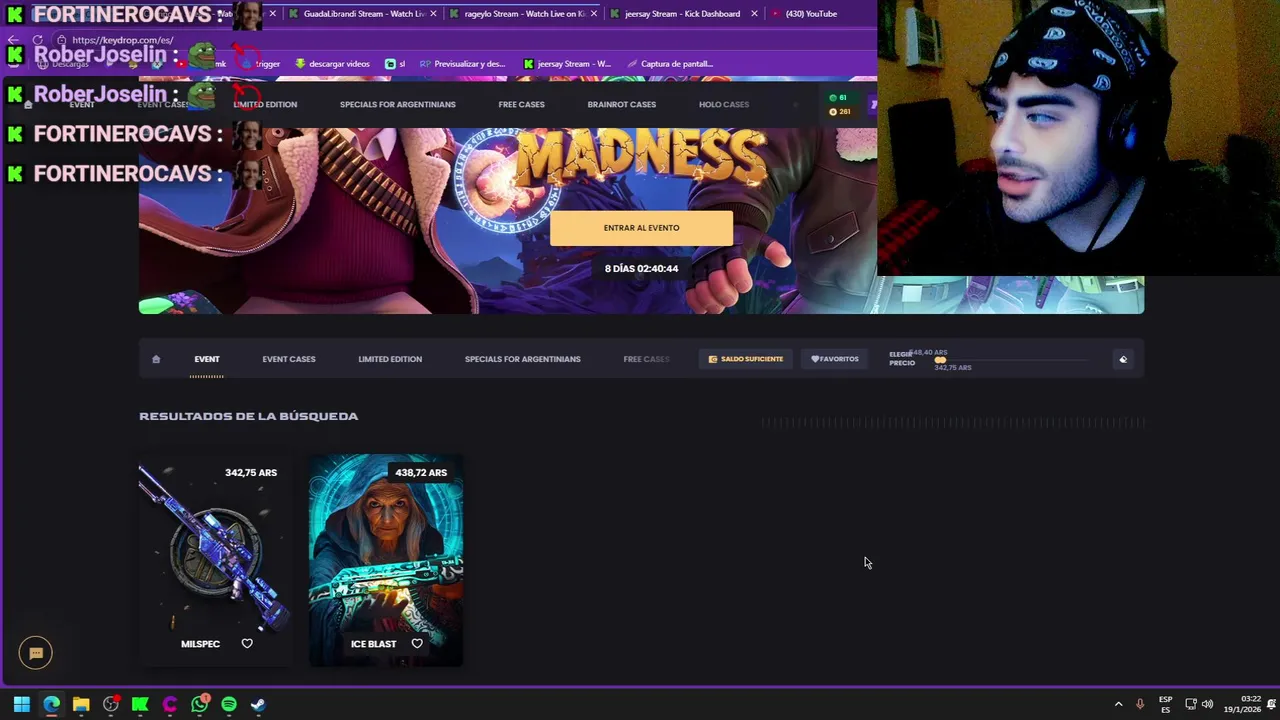Screen dimensions: 1280x720
Task: Click the 438,72 ARS price label
Action: [x=421, y=472]
